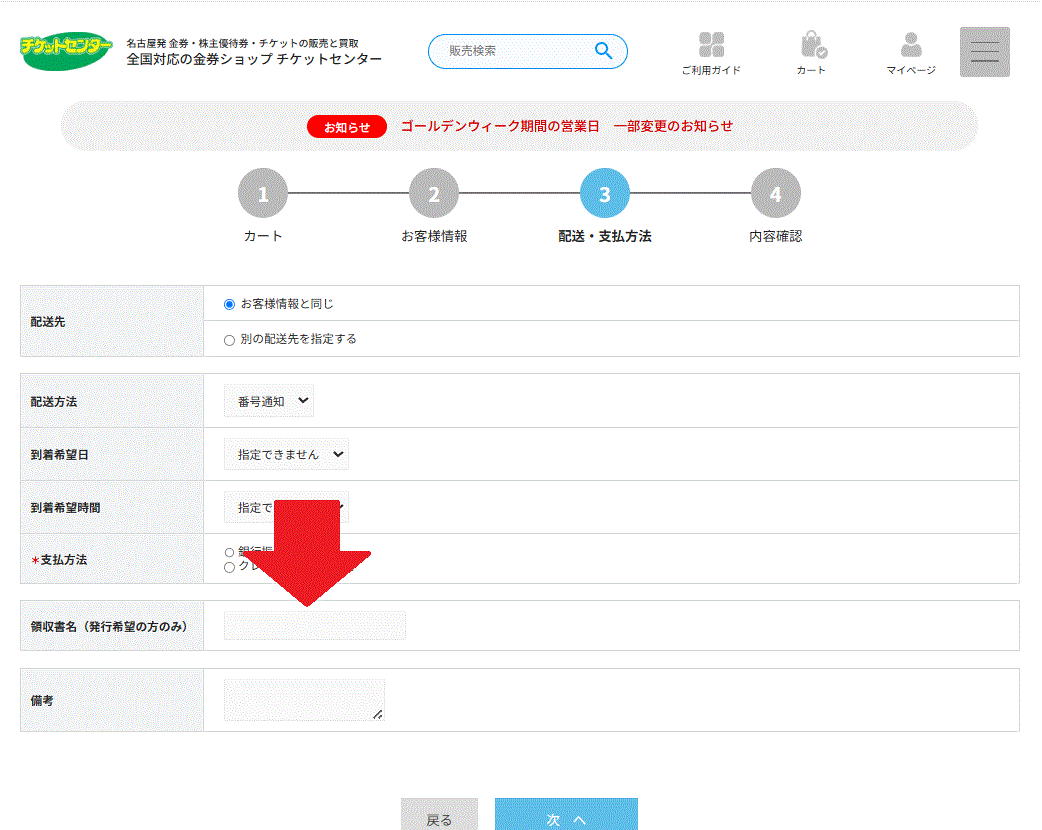Open the hamburger menu button
The width and height of the screenshot is (1042, 830).
pyautogui.click(x=985, y=52)
